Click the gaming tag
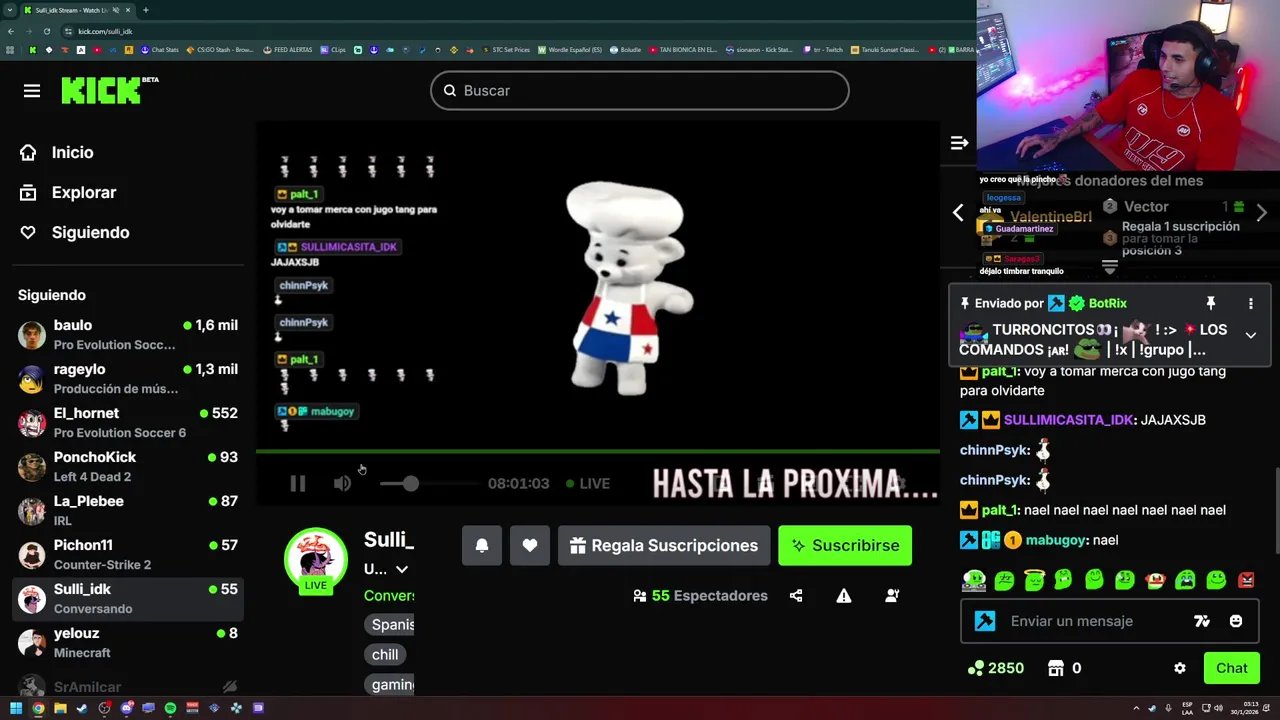Image resolution: width=1280 pixels, height=720 pixels. 391,685
